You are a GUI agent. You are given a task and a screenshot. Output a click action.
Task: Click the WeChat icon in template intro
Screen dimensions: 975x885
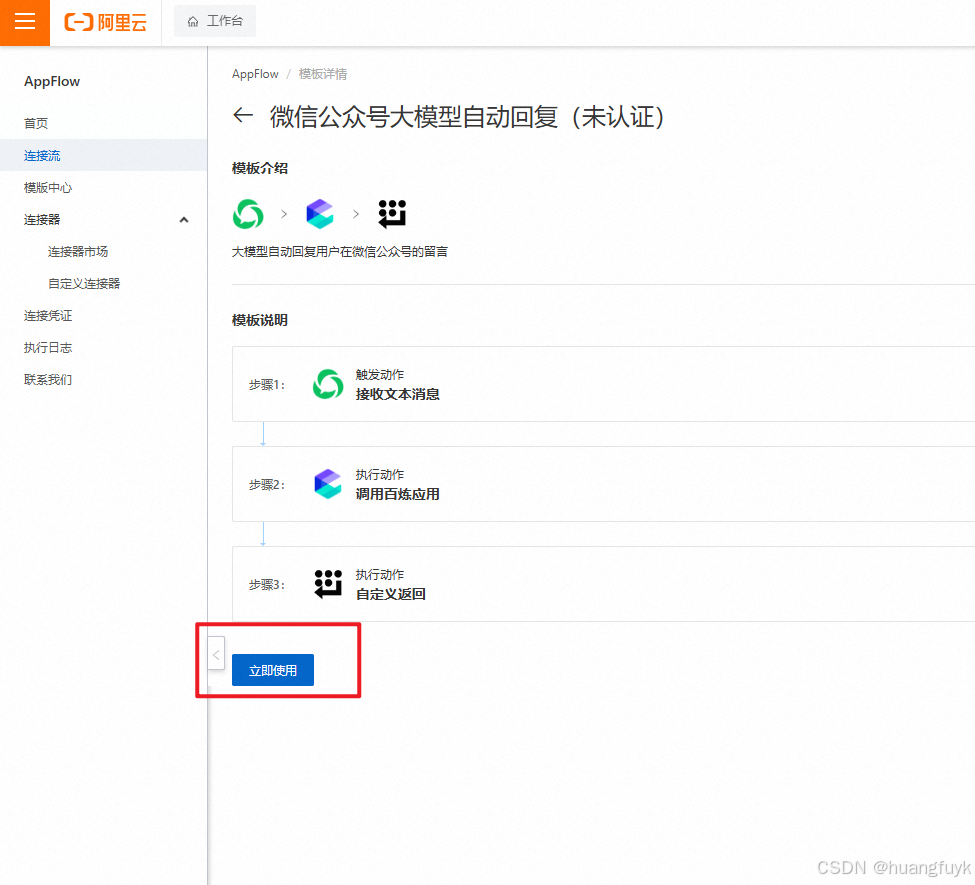[x=248, y=214]
